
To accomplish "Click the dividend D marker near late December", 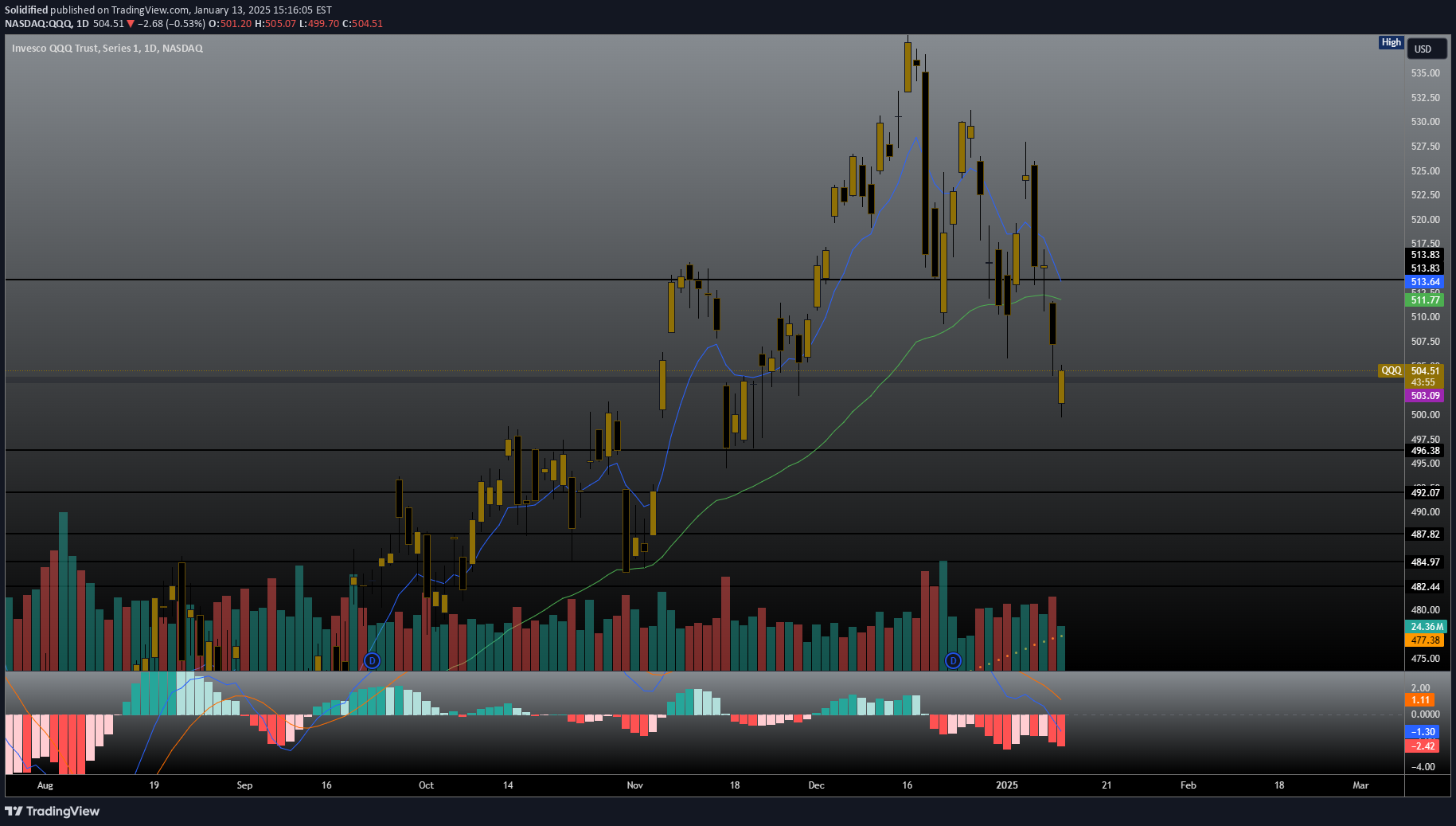I will 953,660.
